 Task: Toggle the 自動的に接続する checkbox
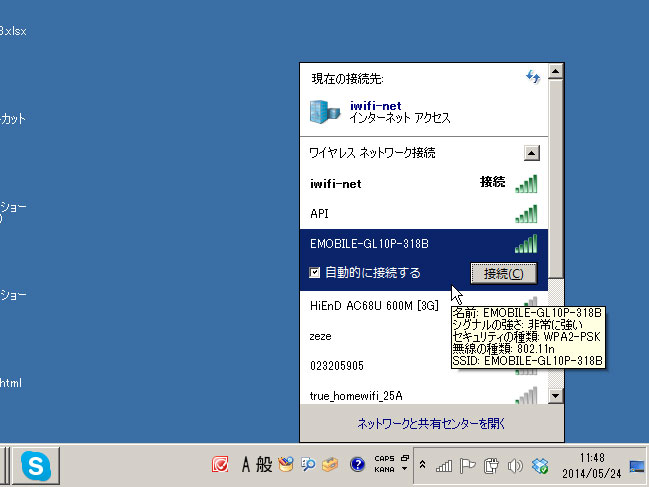click(315, 273)
